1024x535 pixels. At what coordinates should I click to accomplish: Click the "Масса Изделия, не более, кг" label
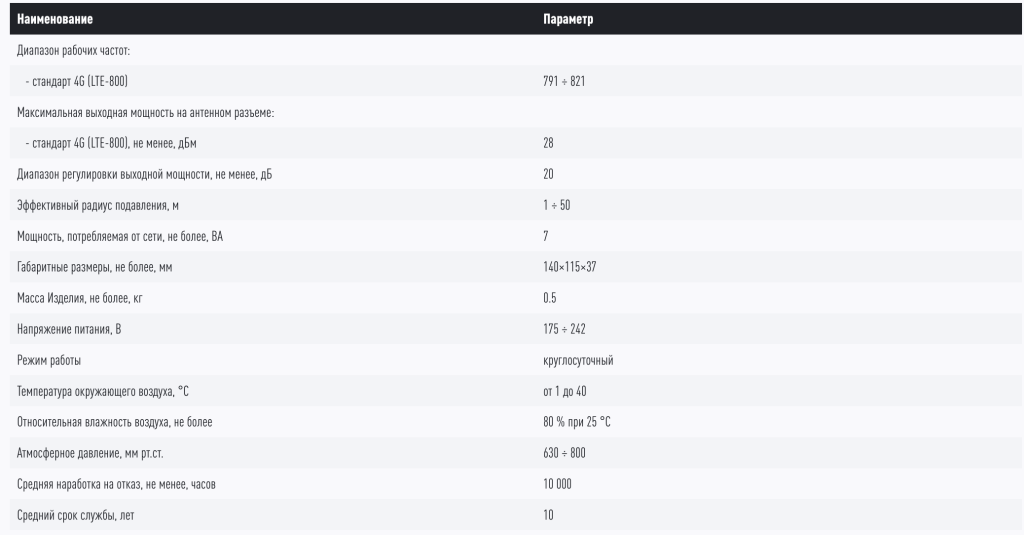point(88,298)
